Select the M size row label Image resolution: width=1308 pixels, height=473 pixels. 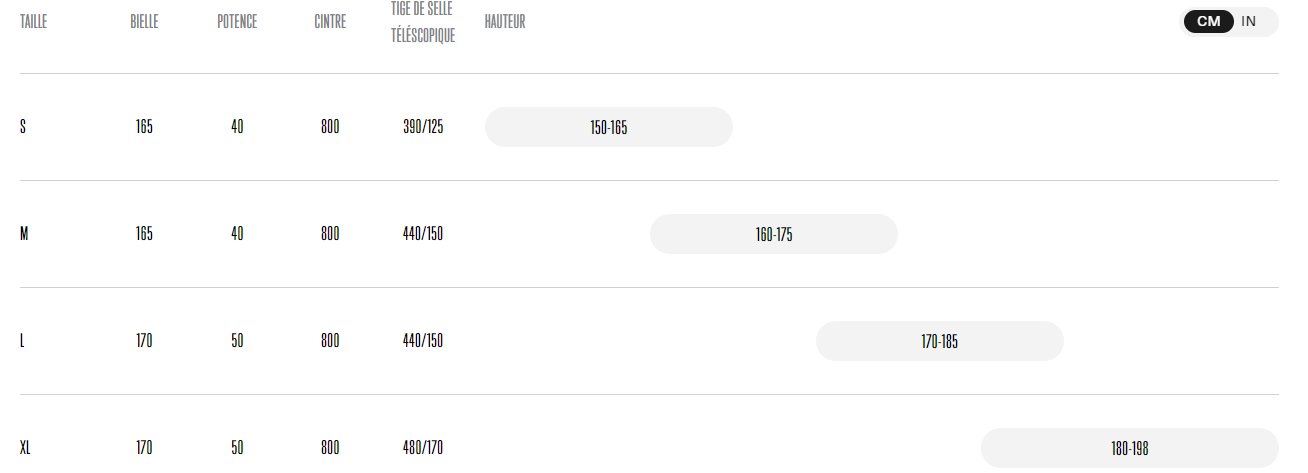[24, 234]
